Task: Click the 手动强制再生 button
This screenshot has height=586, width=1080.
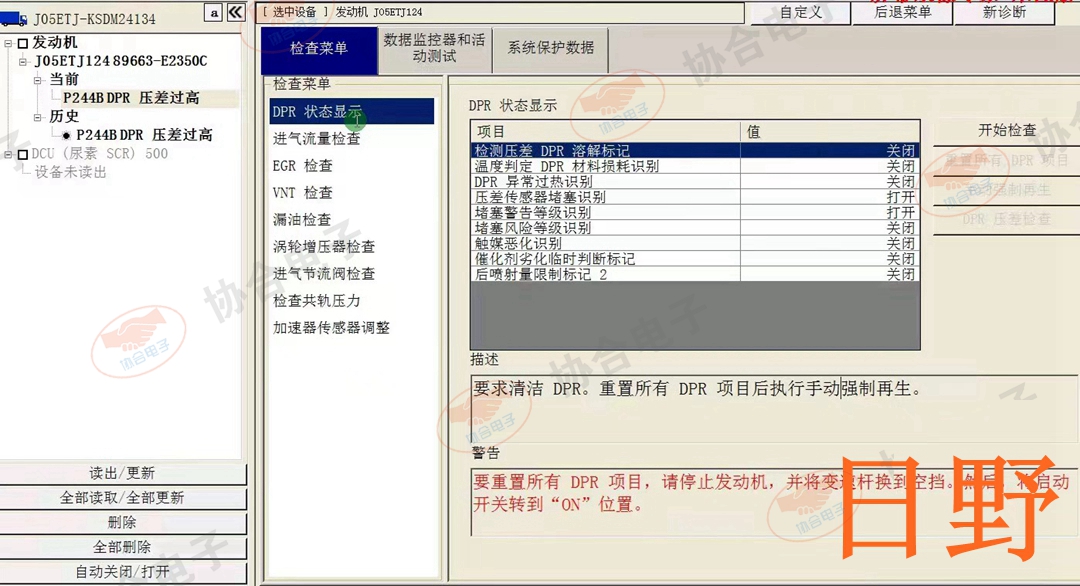Action: coord(1007,190)
